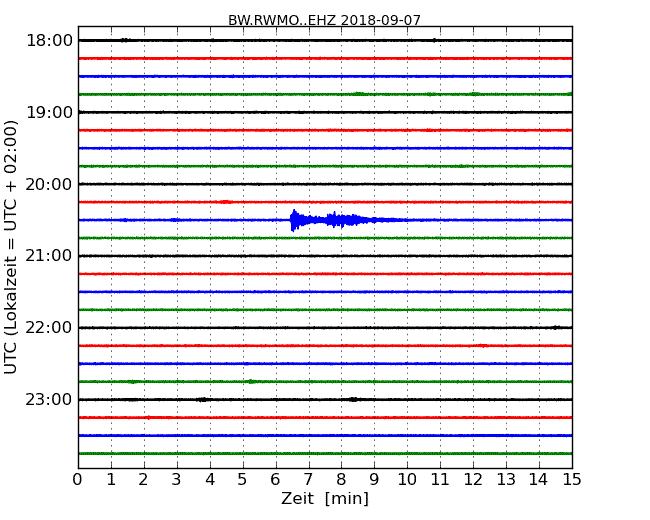
Task: Select the 22:00 time label
Action: [x=49, y=328]
